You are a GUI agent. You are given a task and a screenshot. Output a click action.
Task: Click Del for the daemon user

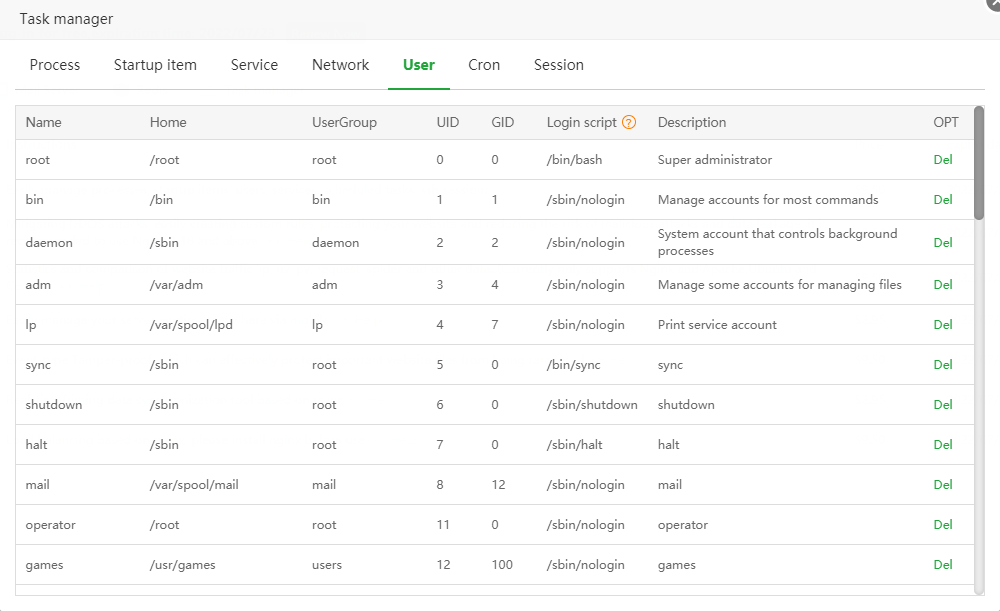tap(942, 243)
